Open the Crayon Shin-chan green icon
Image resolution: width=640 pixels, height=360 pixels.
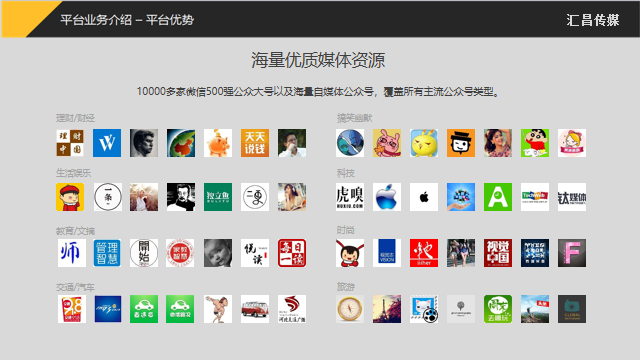pos(535,143)
